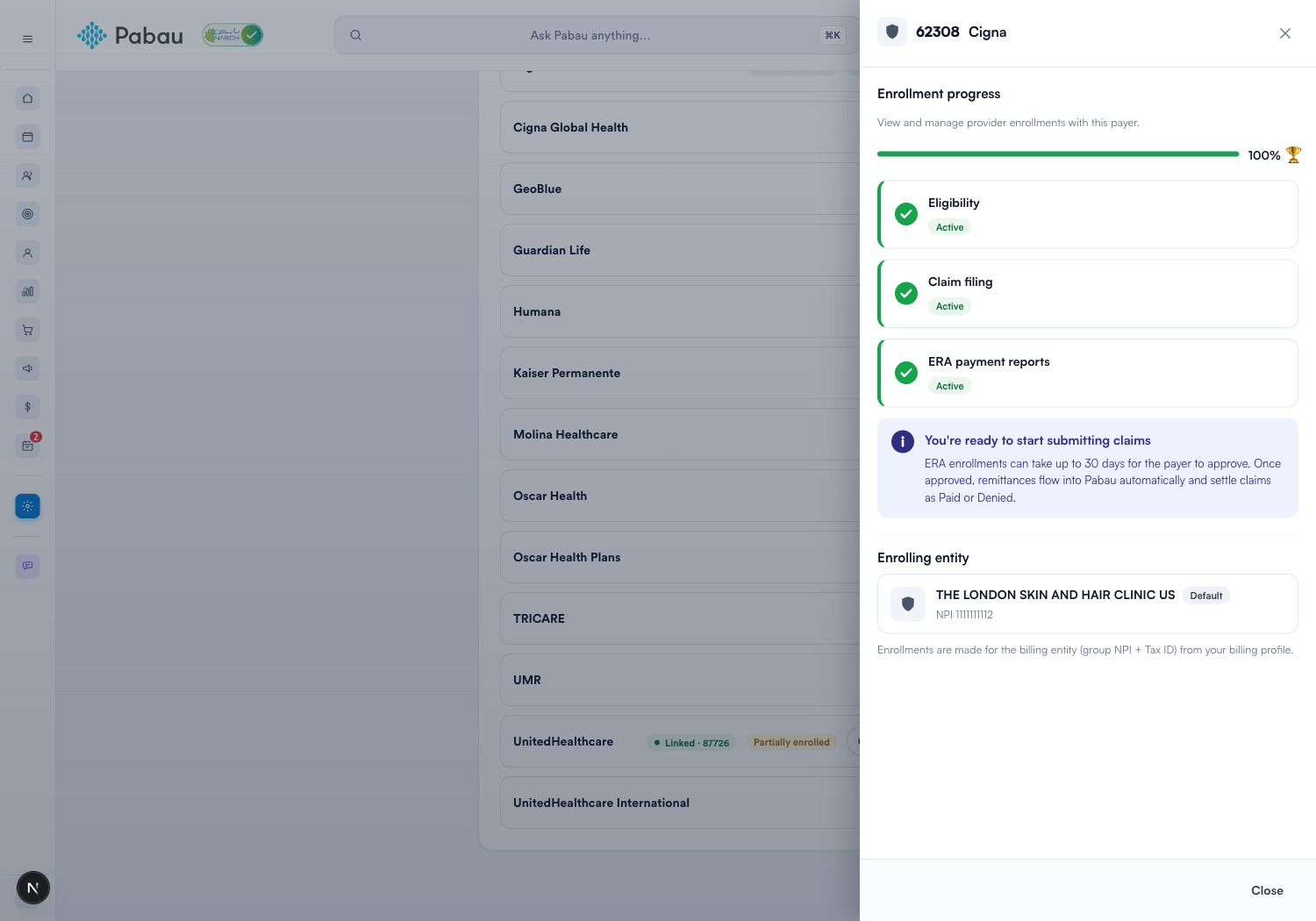
Task: Select the GeoBlue payer row
Action: pos(680,189)
